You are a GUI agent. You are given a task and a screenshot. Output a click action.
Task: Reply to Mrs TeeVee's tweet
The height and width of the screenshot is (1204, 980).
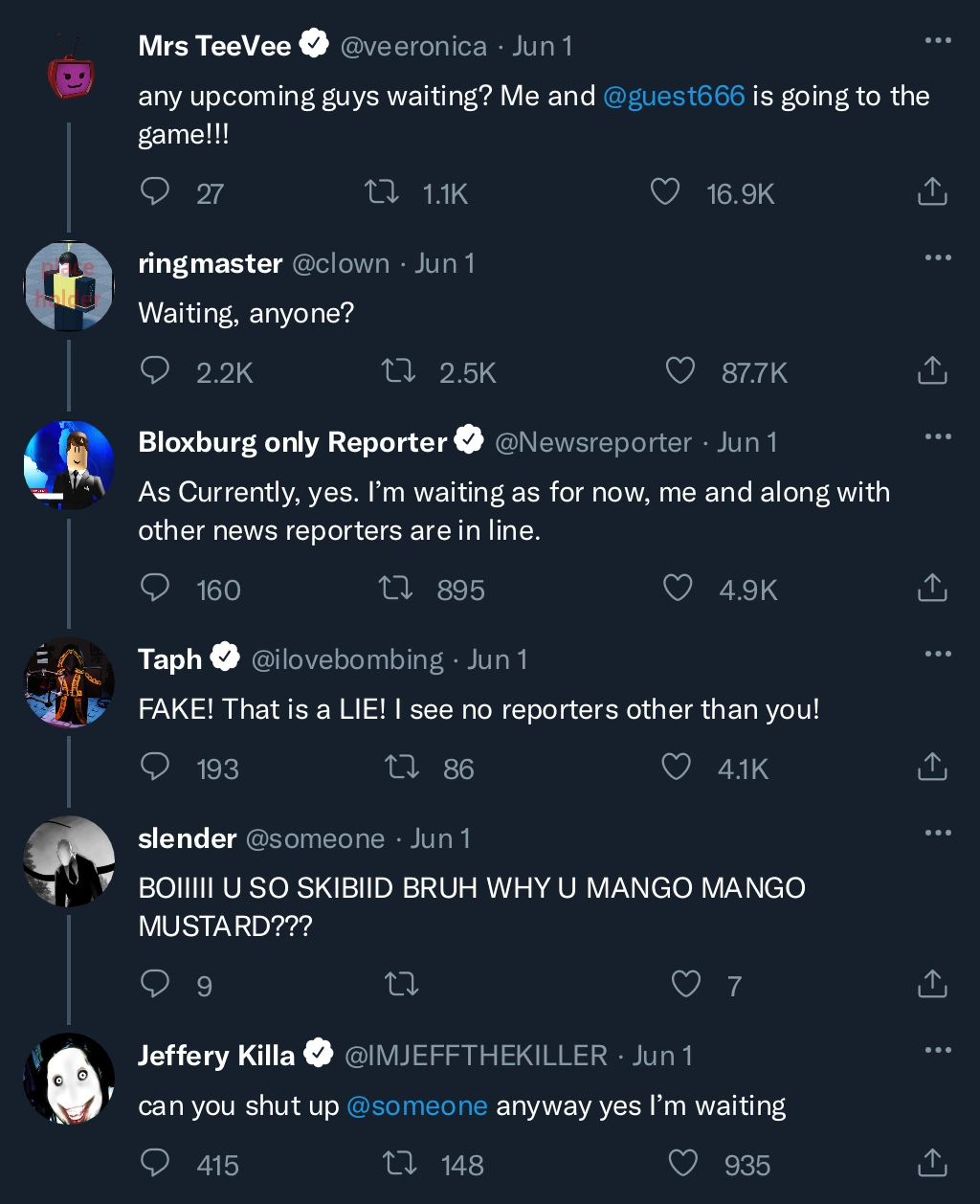point(155,192)
